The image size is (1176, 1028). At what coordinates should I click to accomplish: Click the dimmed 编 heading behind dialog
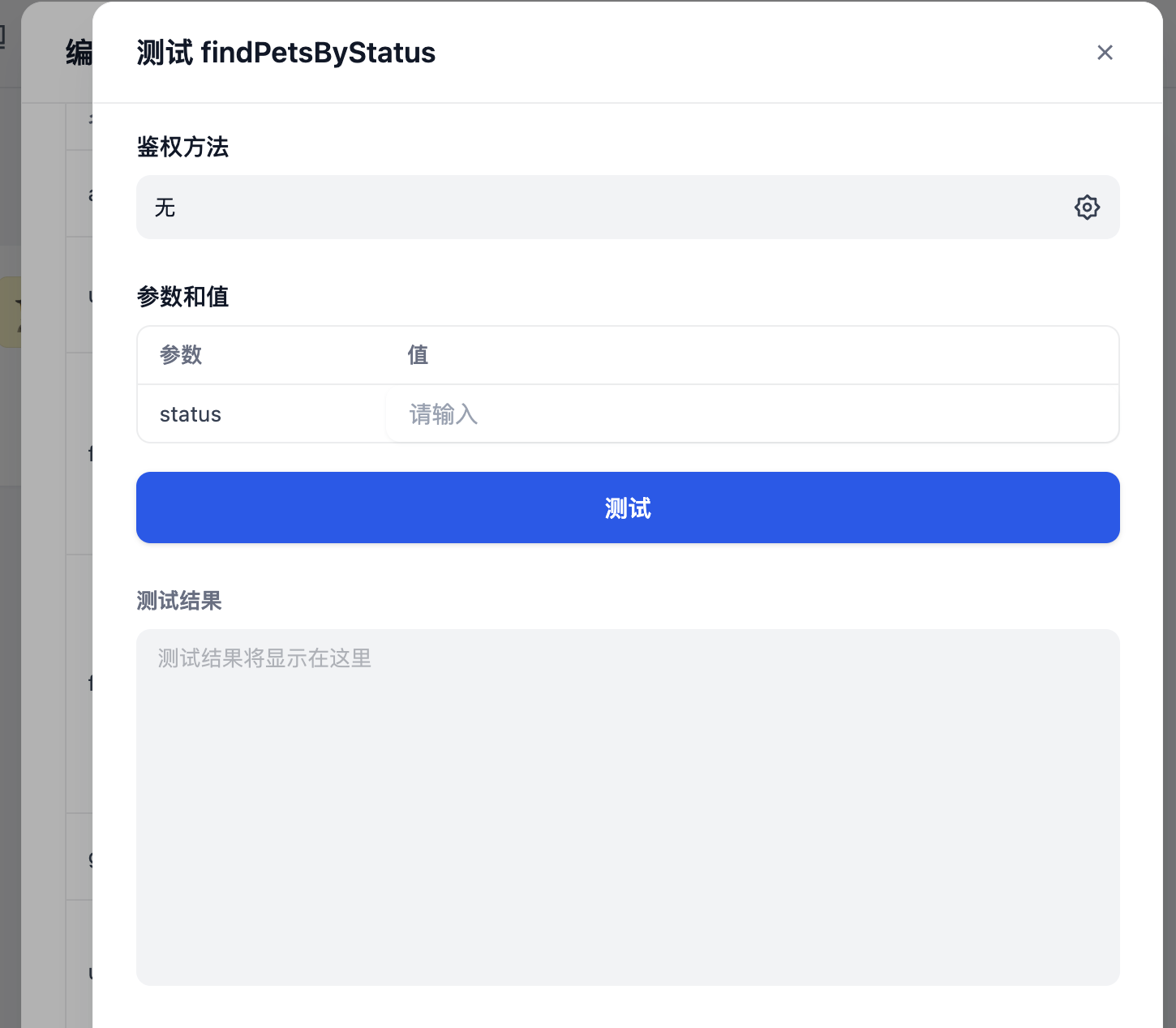(79, 54)
